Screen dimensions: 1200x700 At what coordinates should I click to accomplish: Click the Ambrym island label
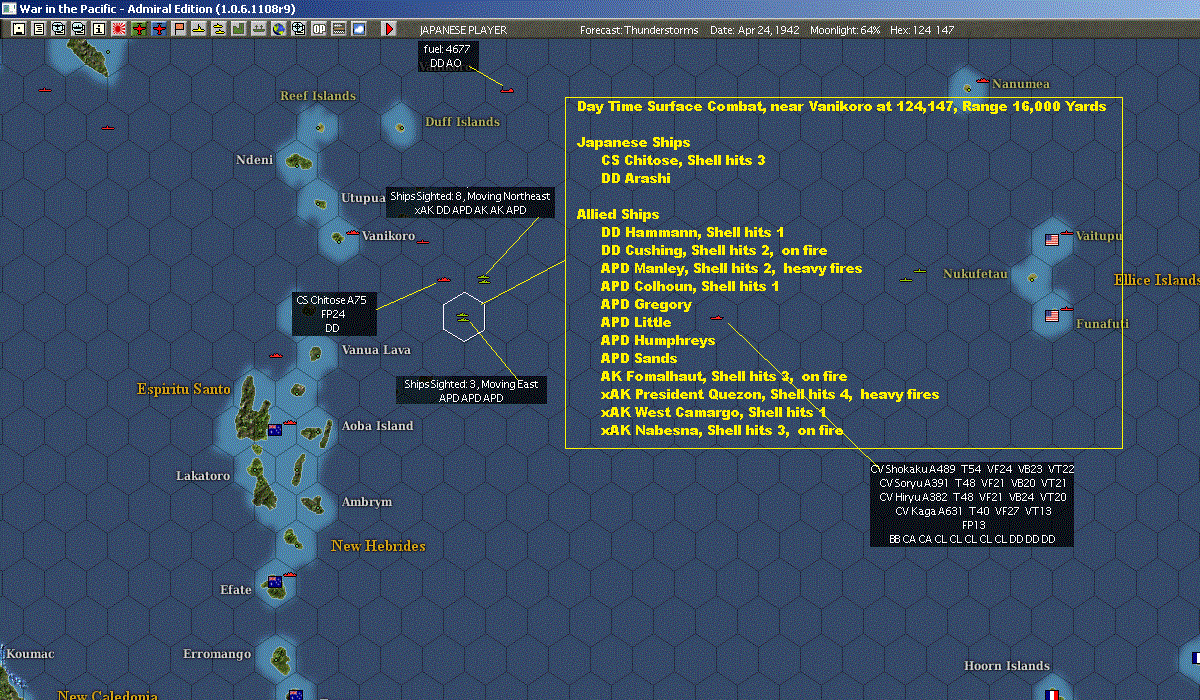pos(366,502)
